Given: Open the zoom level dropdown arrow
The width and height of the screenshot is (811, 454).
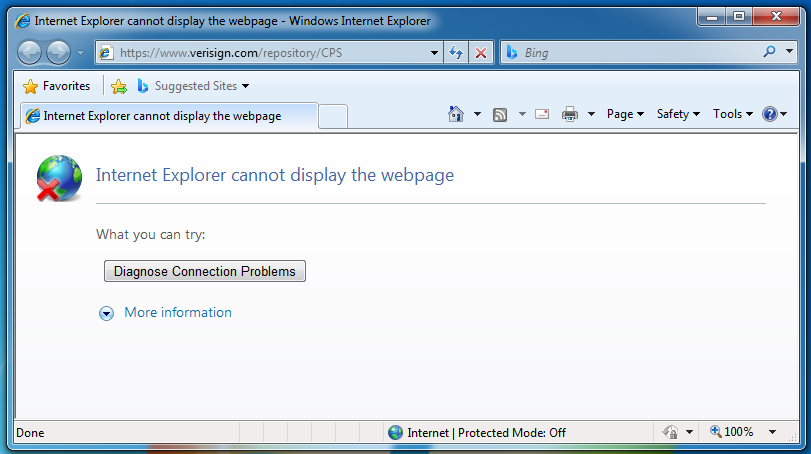Looking at the screenshot, I should click(772, 432).
